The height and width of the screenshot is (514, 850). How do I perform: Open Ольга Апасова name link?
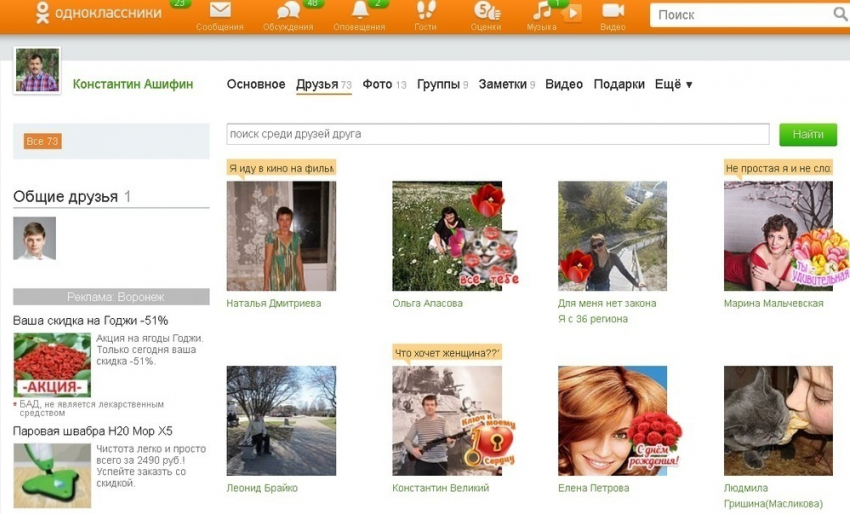(x=428, y=304)
